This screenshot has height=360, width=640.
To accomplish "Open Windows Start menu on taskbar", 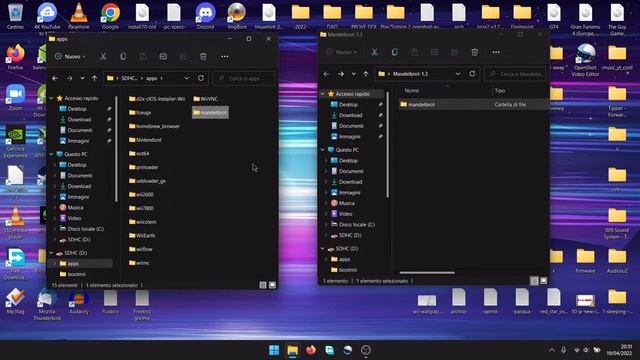I will coord(274,350).
